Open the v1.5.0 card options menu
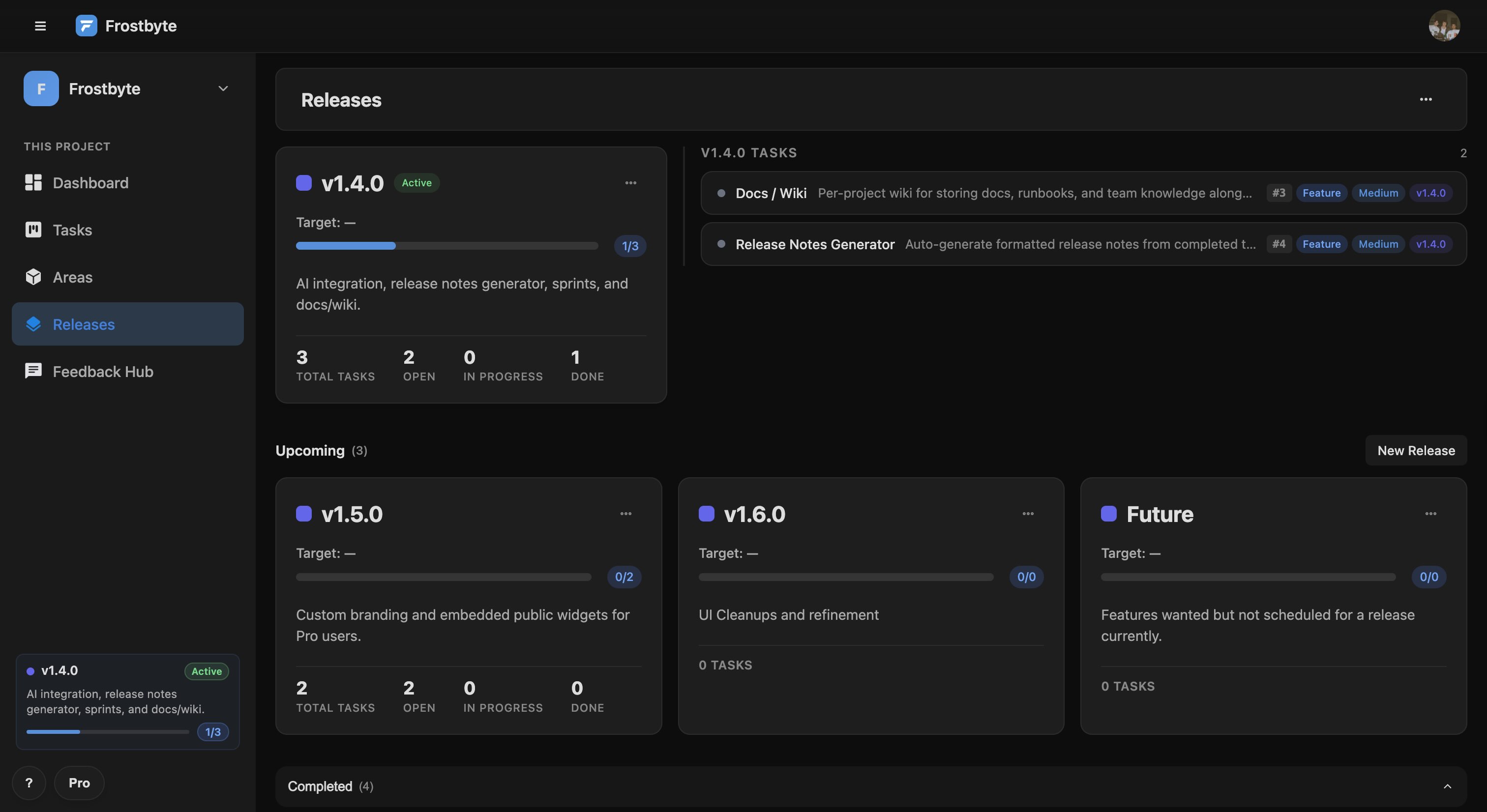Screen dimensions: 1487x812 pos(626,514)
